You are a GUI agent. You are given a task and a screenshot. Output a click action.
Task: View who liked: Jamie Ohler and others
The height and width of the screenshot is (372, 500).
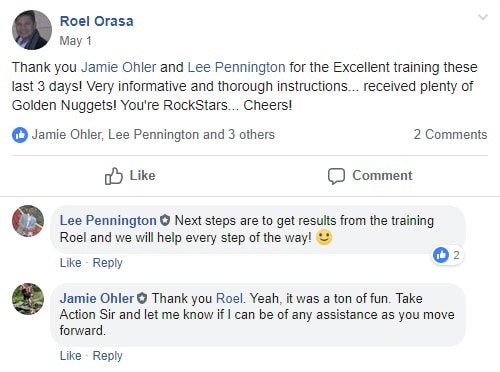[x=153, y=135]
